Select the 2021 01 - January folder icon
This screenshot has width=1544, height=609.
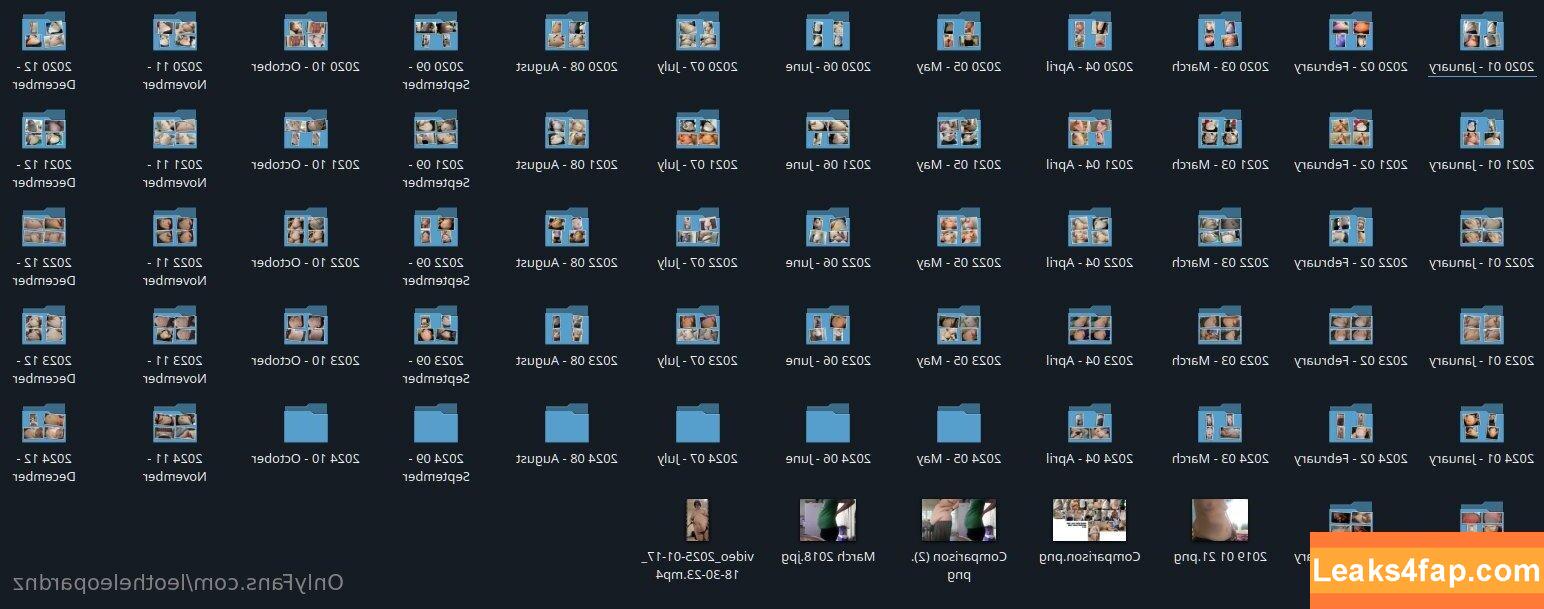point(1481,130)
